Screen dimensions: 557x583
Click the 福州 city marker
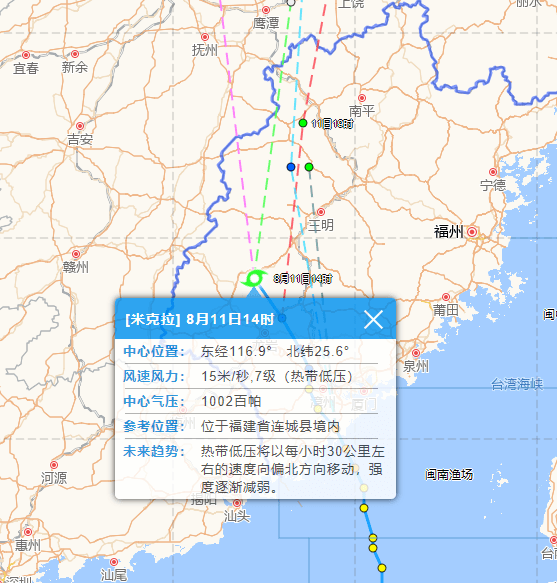pos(472,232)
